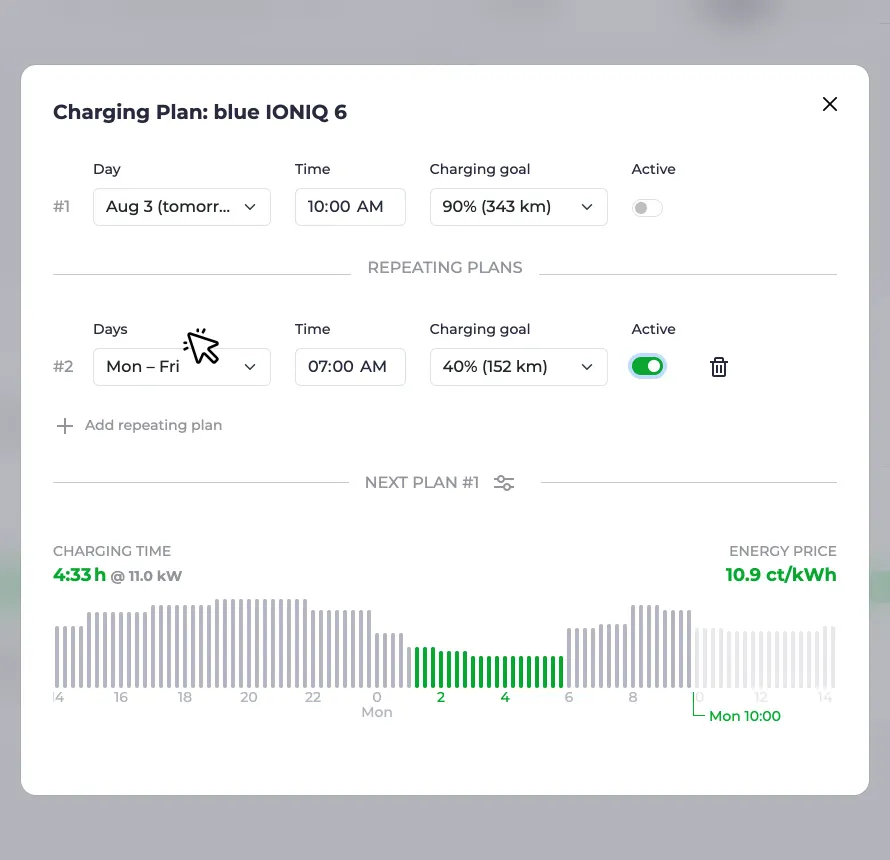
Task: Enable the Active toggle for plan #1
Action: tap(647, 208)
